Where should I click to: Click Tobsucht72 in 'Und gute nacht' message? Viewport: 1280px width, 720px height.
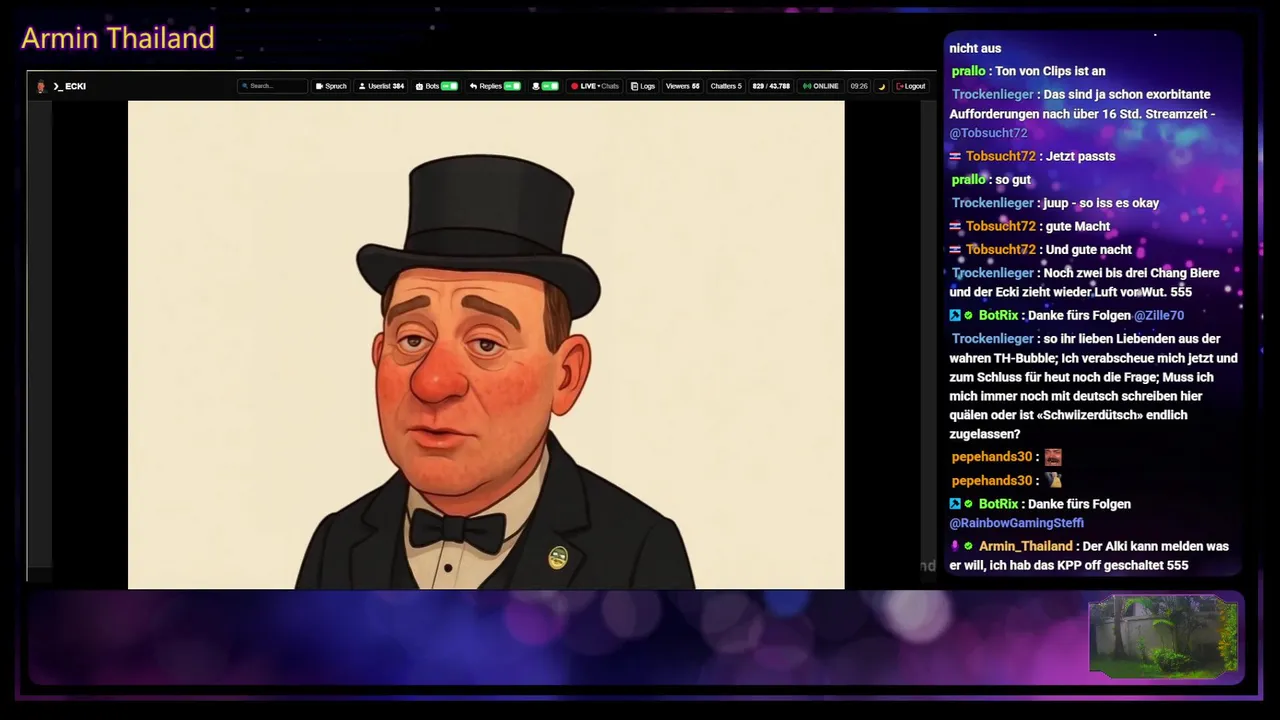pos(1000,249)
